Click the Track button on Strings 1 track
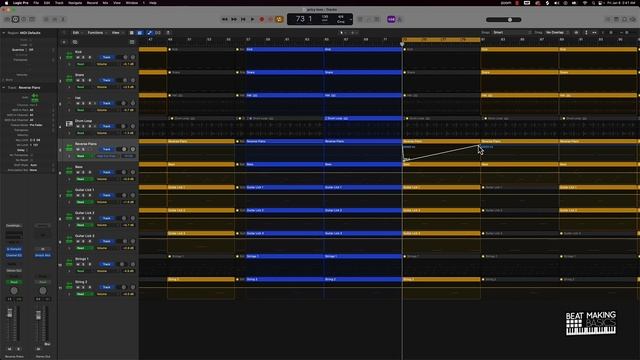 pos(107,264)
